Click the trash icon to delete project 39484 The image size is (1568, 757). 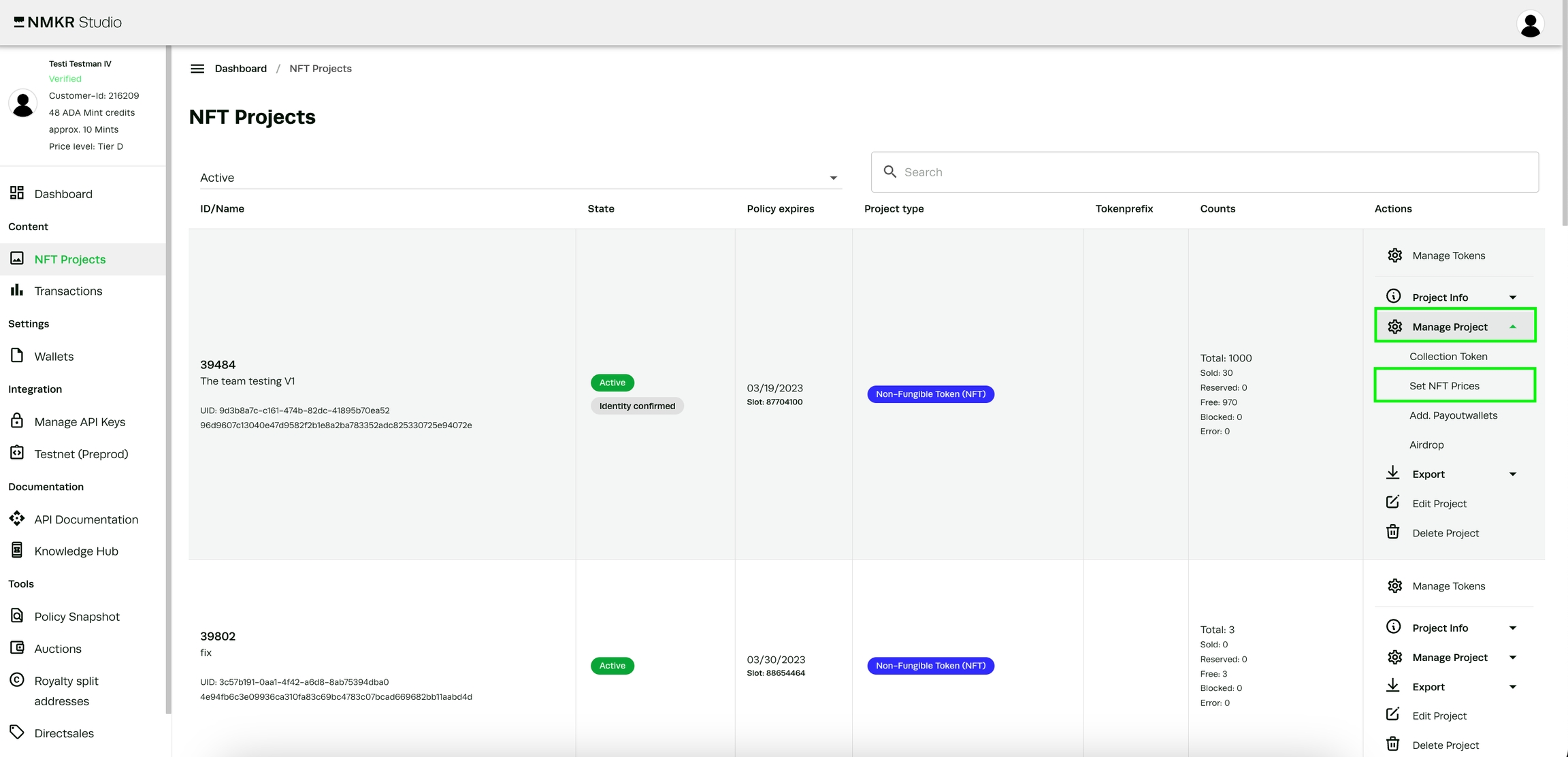coord(1393,532)
